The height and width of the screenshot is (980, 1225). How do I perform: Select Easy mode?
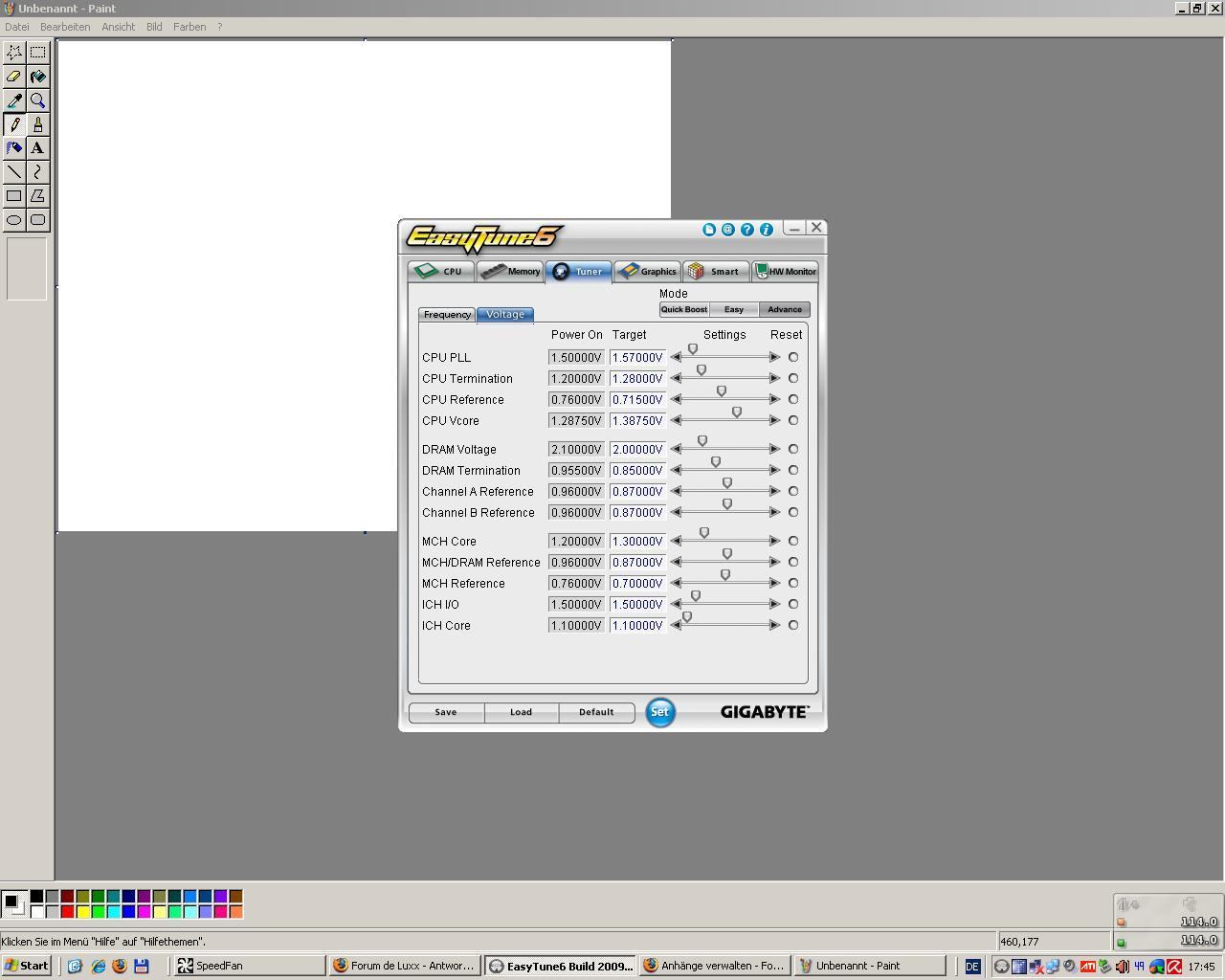pos(734,309)
